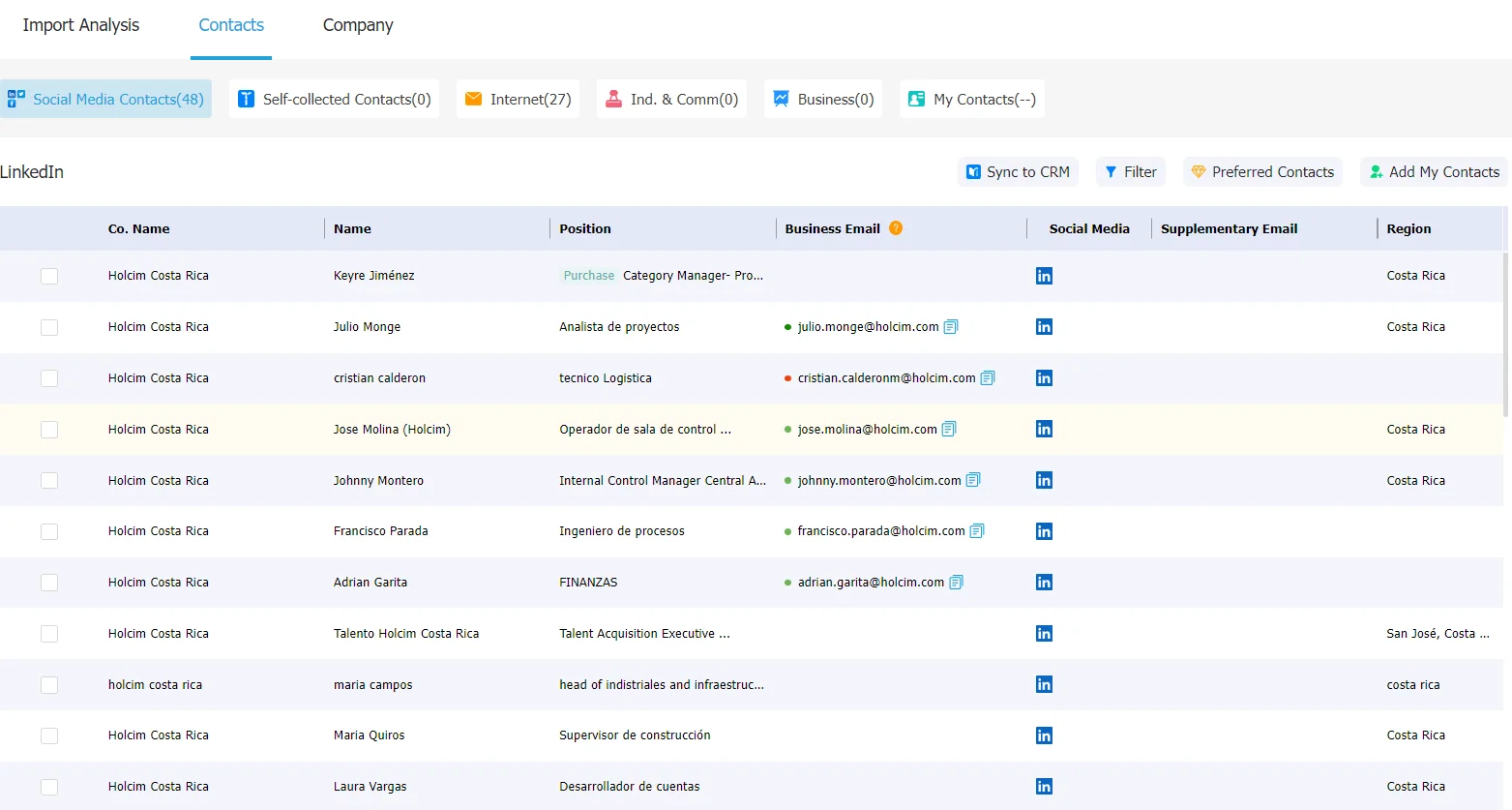Click the contact table's vertical scrollbar

click(1507, 334)
